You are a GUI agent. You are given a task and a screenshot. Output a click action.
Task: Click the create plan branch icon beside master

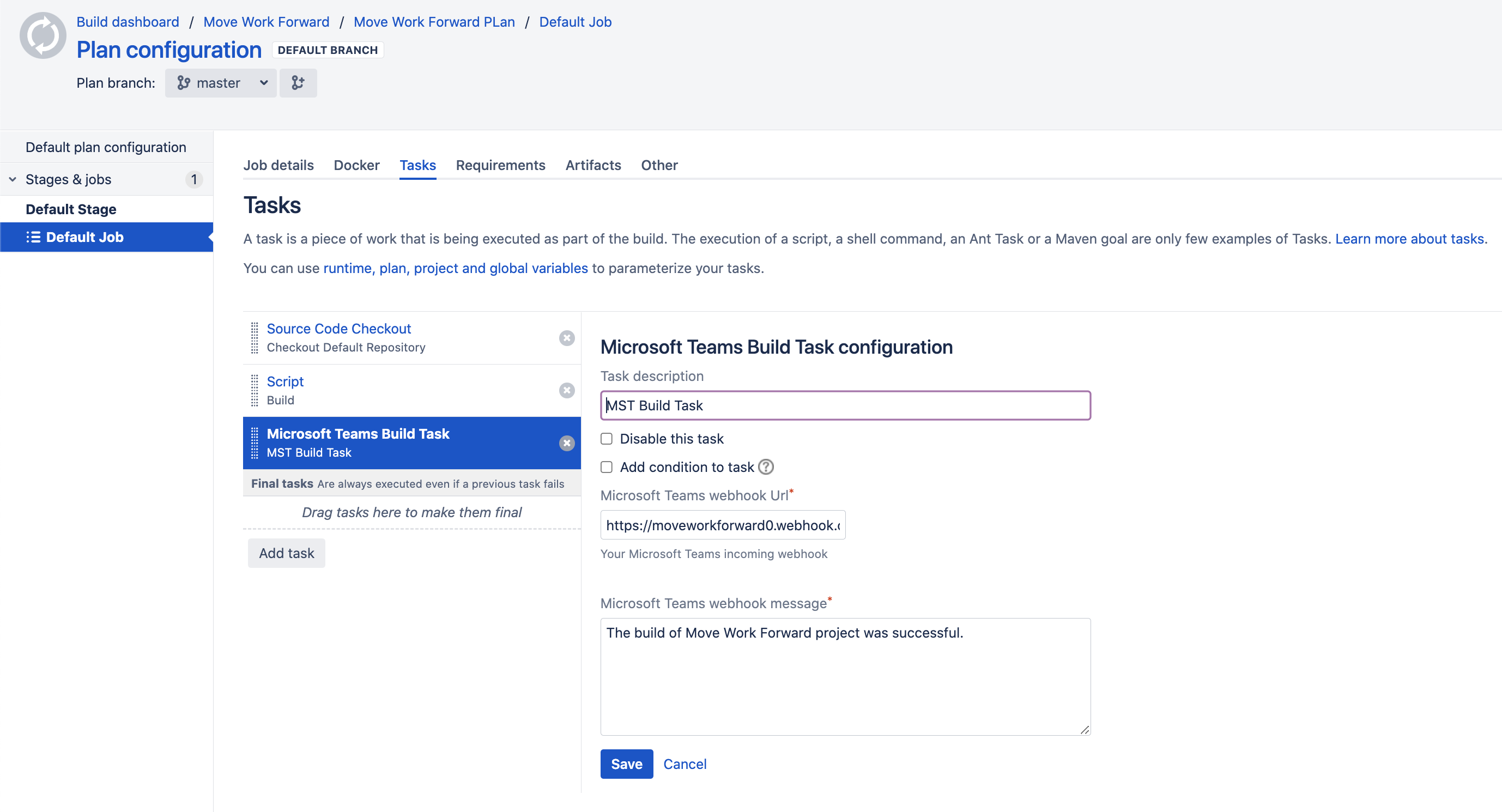coord(298,83)
